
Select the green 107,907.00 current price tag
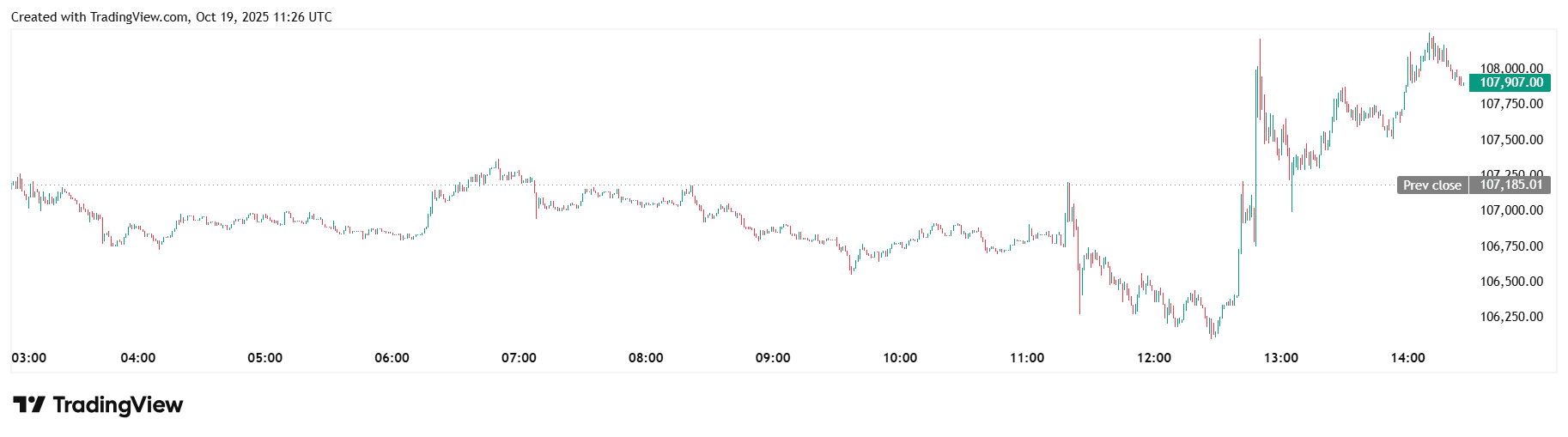click(x=1510, y=82)
